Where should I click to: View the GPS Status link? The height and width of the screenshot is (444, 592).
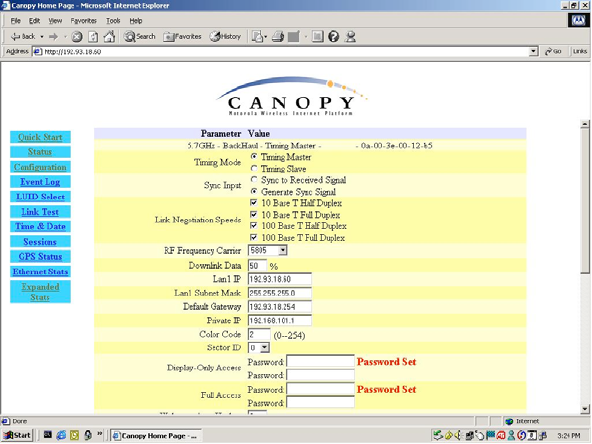click(x=40, y=257)
